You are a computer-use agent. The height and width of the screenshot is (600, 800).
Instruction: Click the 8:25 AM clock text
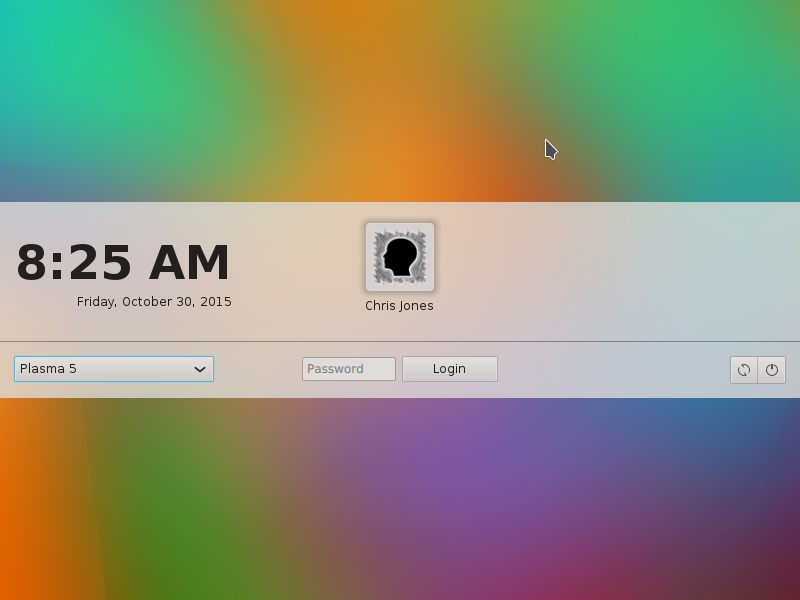123,263
